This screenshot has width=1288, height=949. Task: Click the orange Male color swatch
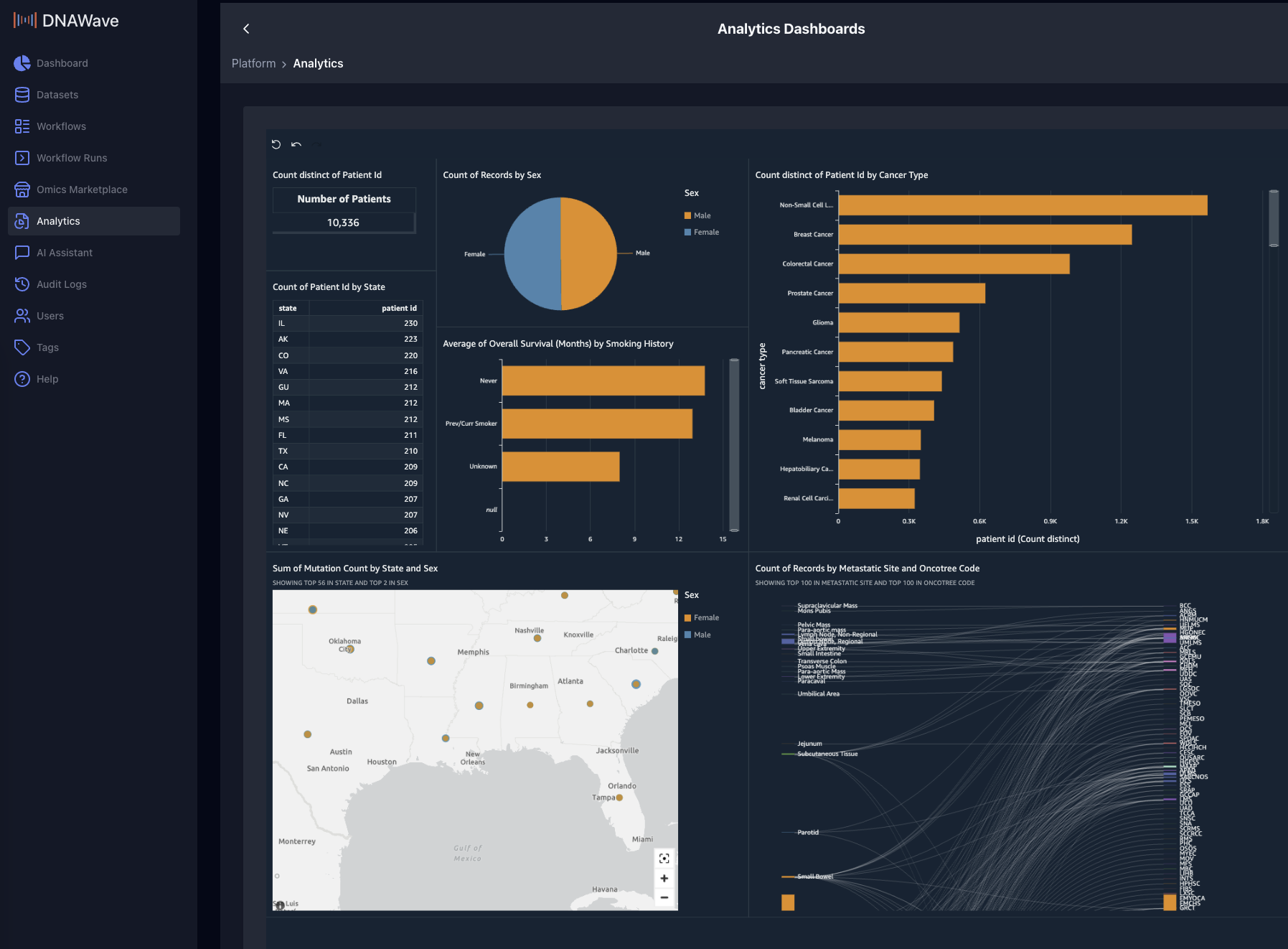[687, 215]
